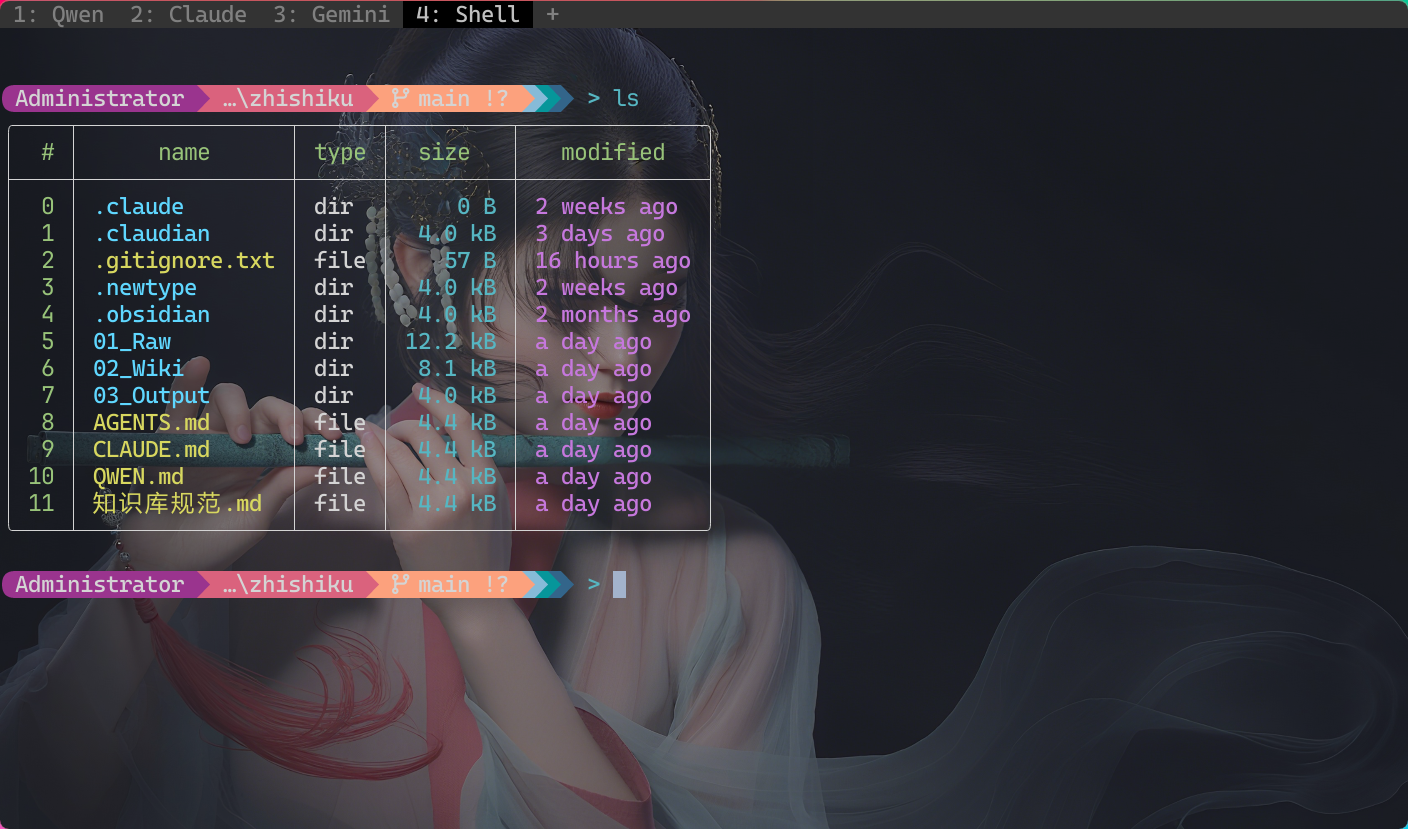The height and width of the screenshot is (829, 1408).
Task: Select the .claude directory name
Action: click(139, 207)
